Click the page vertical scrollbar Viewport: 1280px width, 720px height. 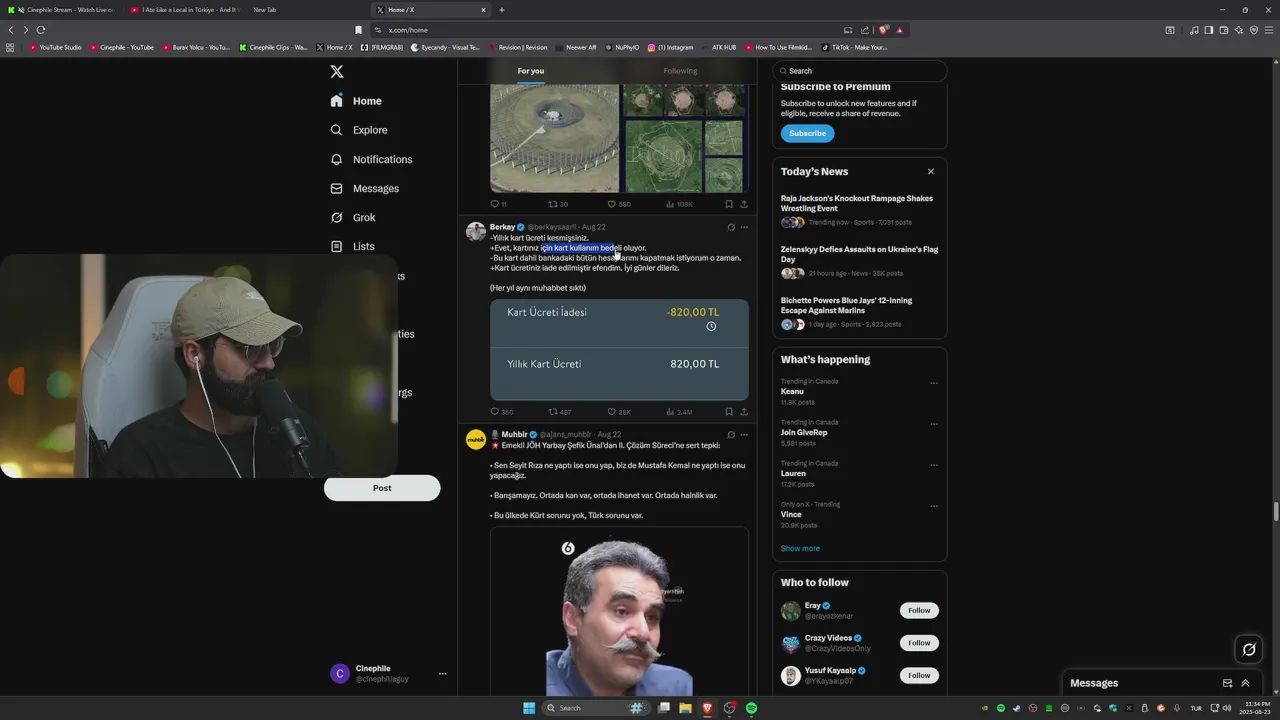1275,512
